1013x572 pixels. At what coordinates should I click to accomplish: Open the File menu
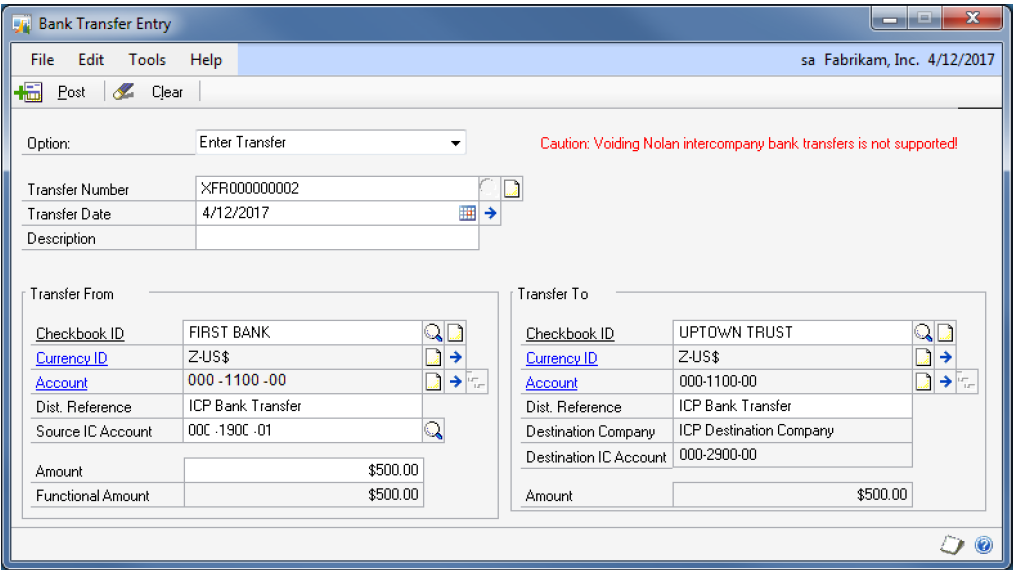pos(42,60)
